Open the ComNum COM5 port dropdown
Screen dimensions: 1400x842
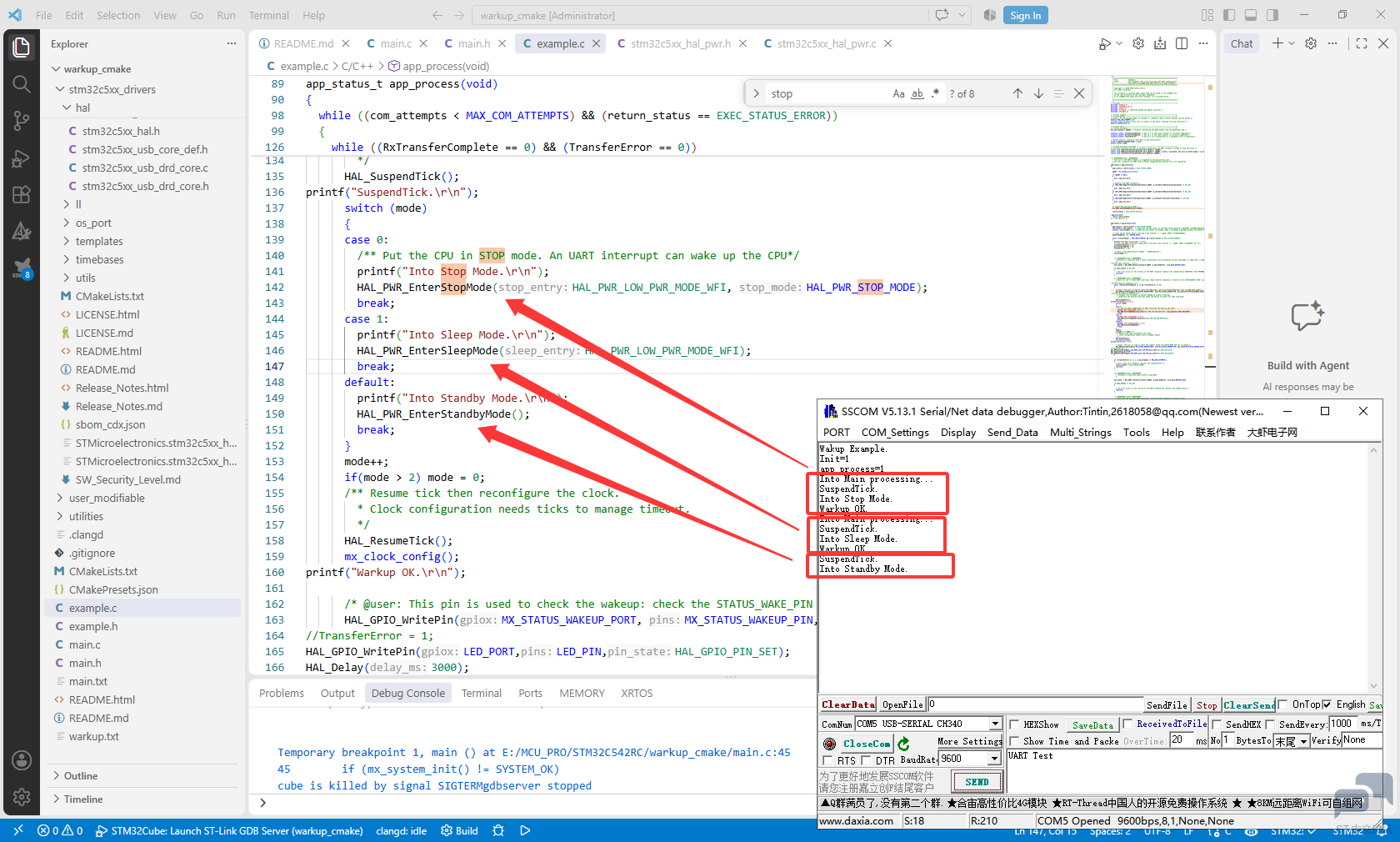pyautogui.click(x=995, y=724)
